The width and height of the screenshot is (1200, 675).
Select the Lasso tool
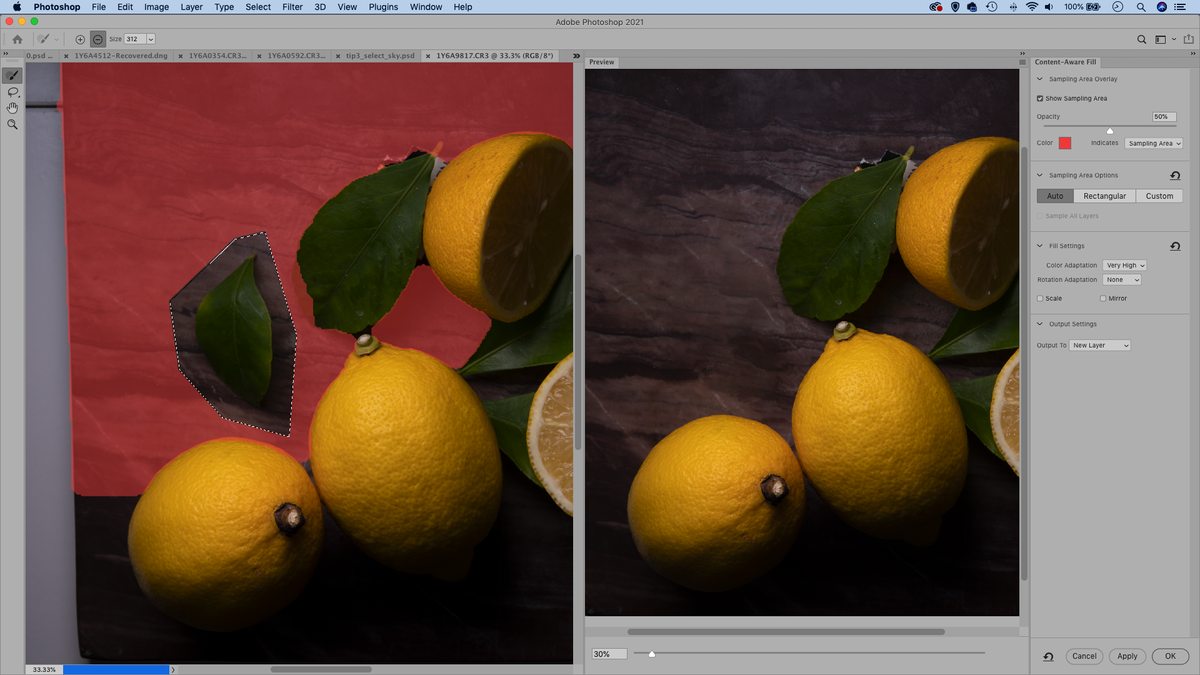click(12, 91)
